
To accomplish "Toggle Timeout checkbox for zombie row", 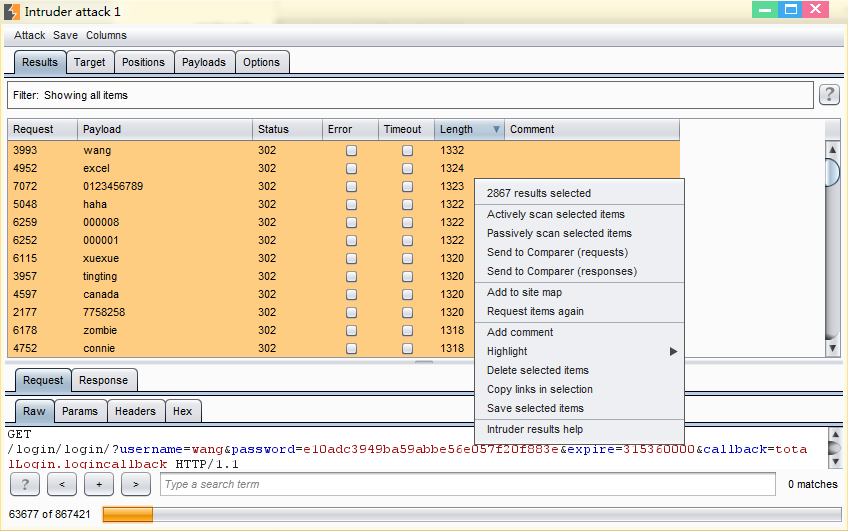I will point(407,330).
